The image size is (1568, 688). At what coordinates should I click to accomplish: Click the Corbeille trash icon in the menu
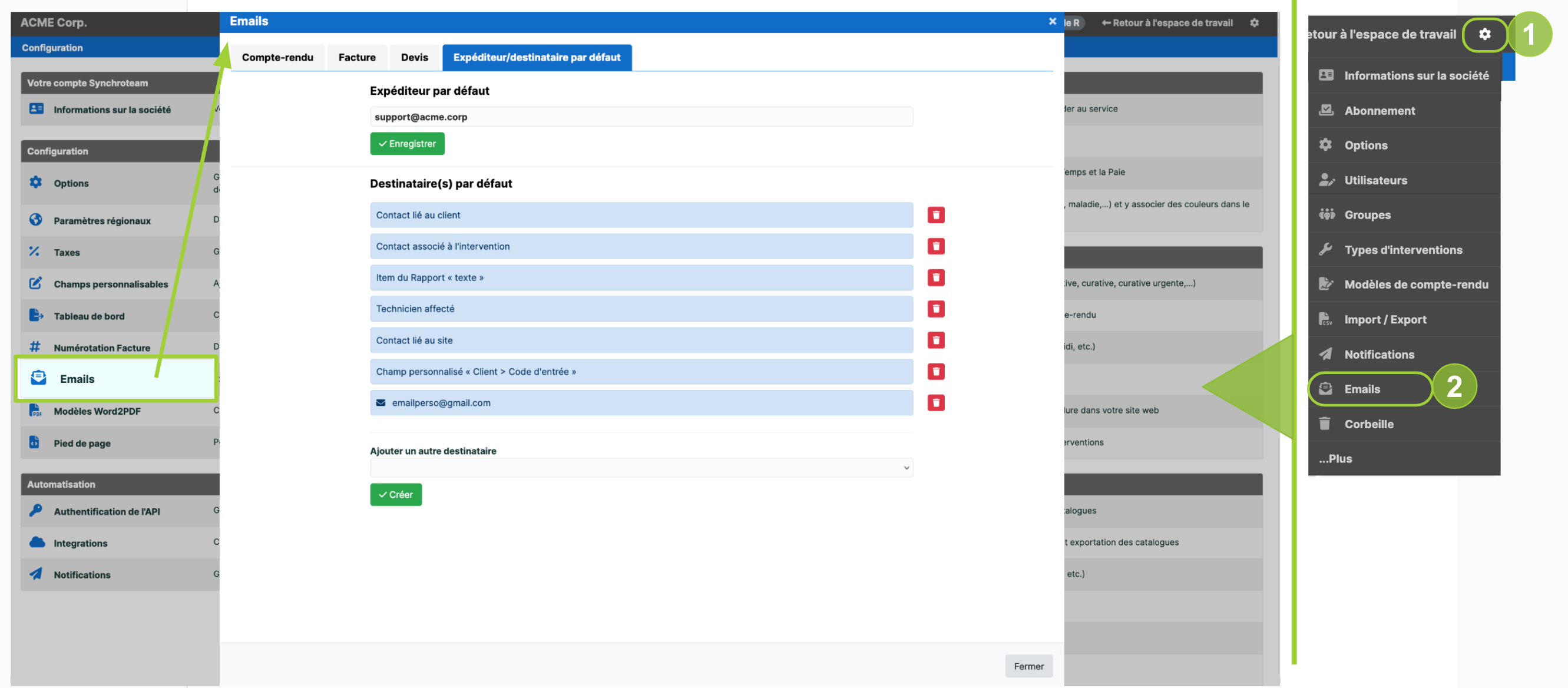coord(1325,423)
